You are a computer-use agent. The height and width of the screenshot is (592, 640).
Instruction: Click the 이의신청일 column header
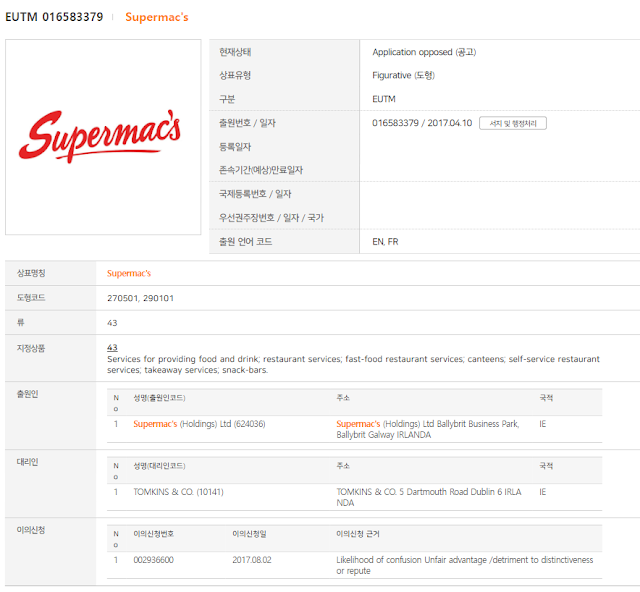249,534
